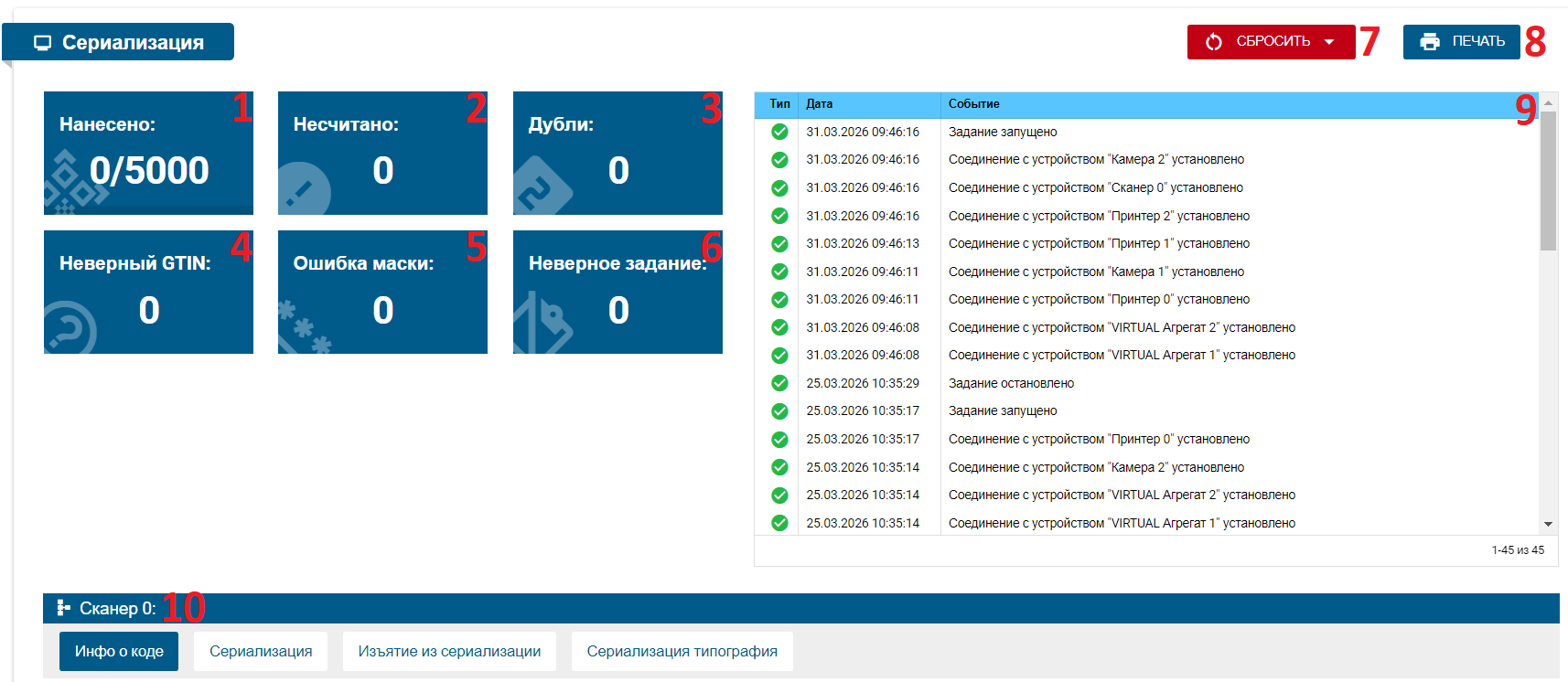Click 'VIRTUAL Агрегат 2' event at 31.03.2026 09:46:08
1568x682 pixels.
[x=1122, y=327]
